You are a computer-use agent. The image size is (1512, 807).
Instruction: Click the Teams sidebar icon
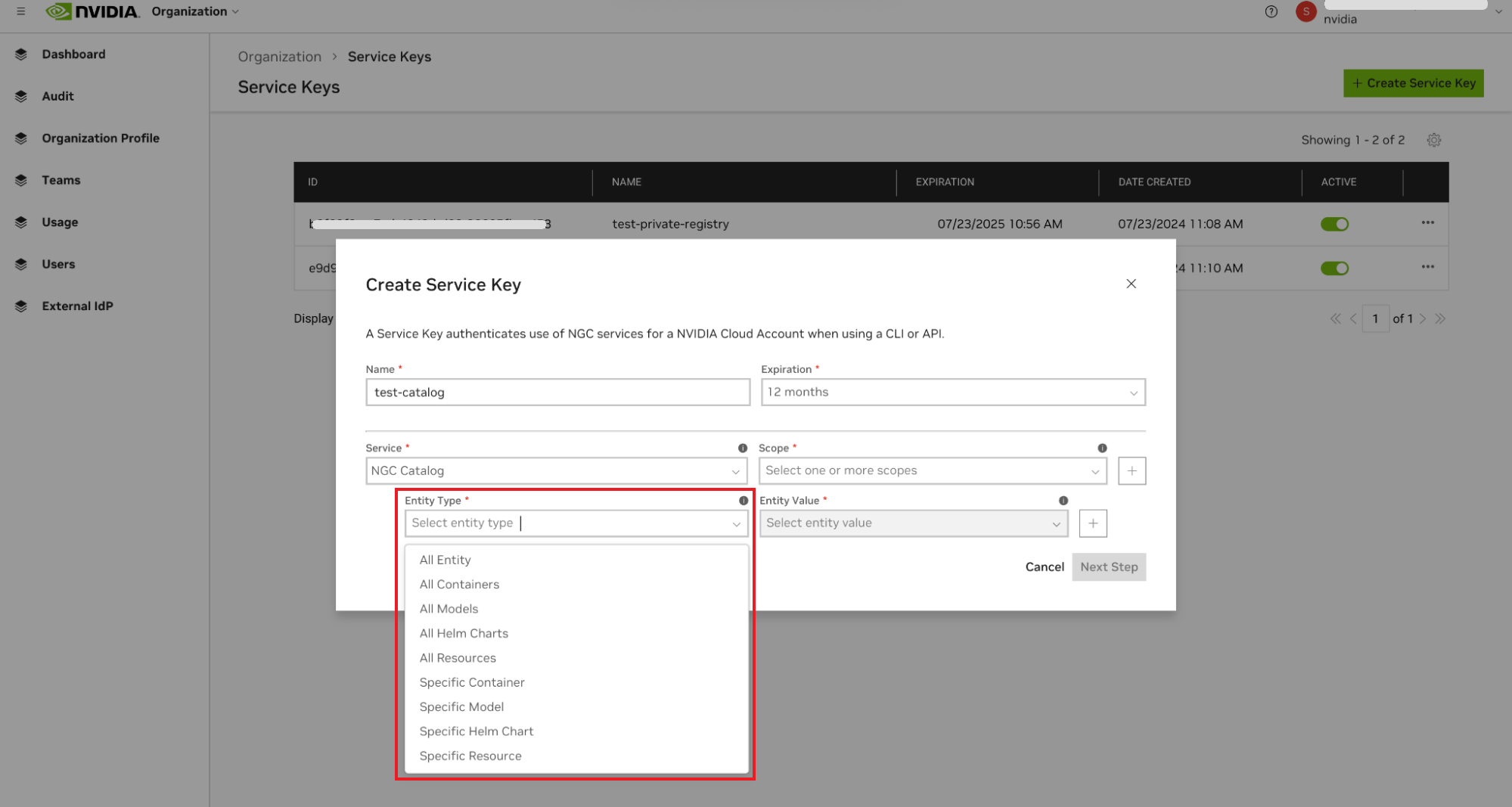[x=21, y=180]
